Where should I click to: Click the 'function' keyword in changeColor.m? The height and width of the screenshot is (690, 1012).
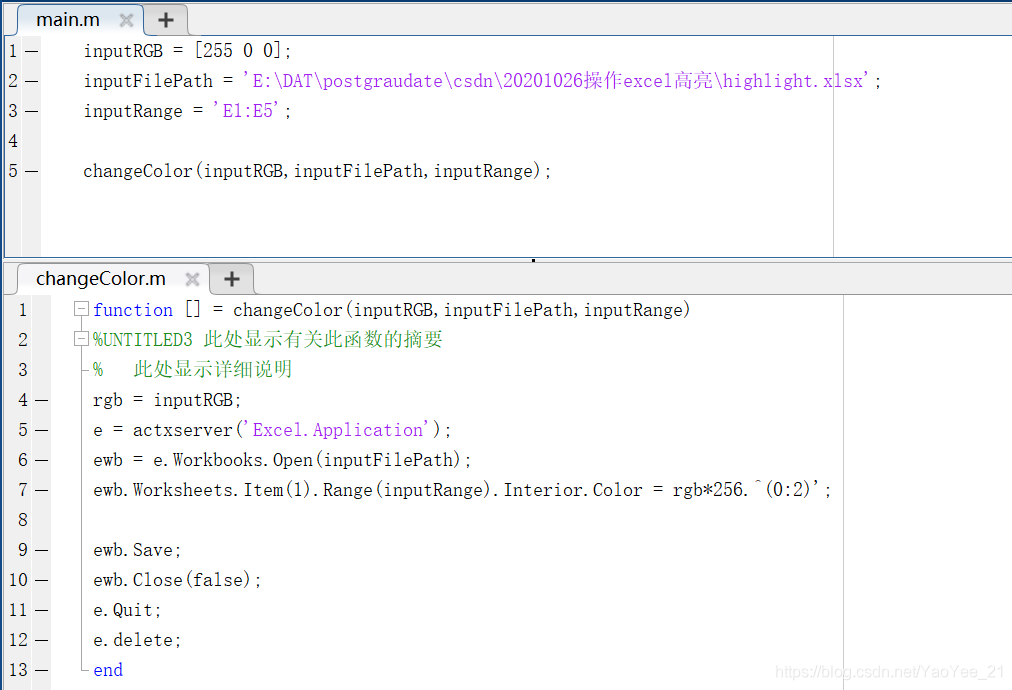click(x=133, y=310)
